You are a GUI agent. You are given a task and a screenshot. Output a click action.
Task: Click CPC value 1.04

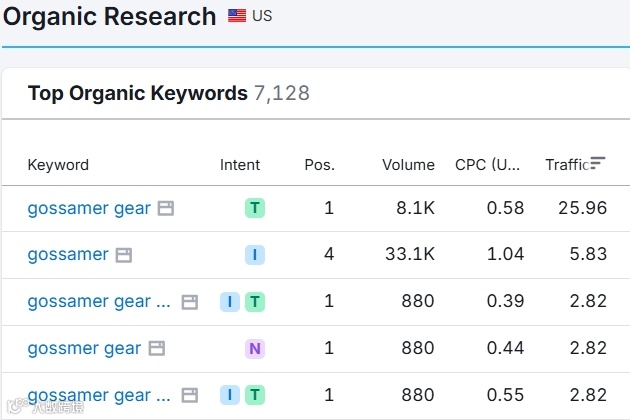click(x=505, y=254)
